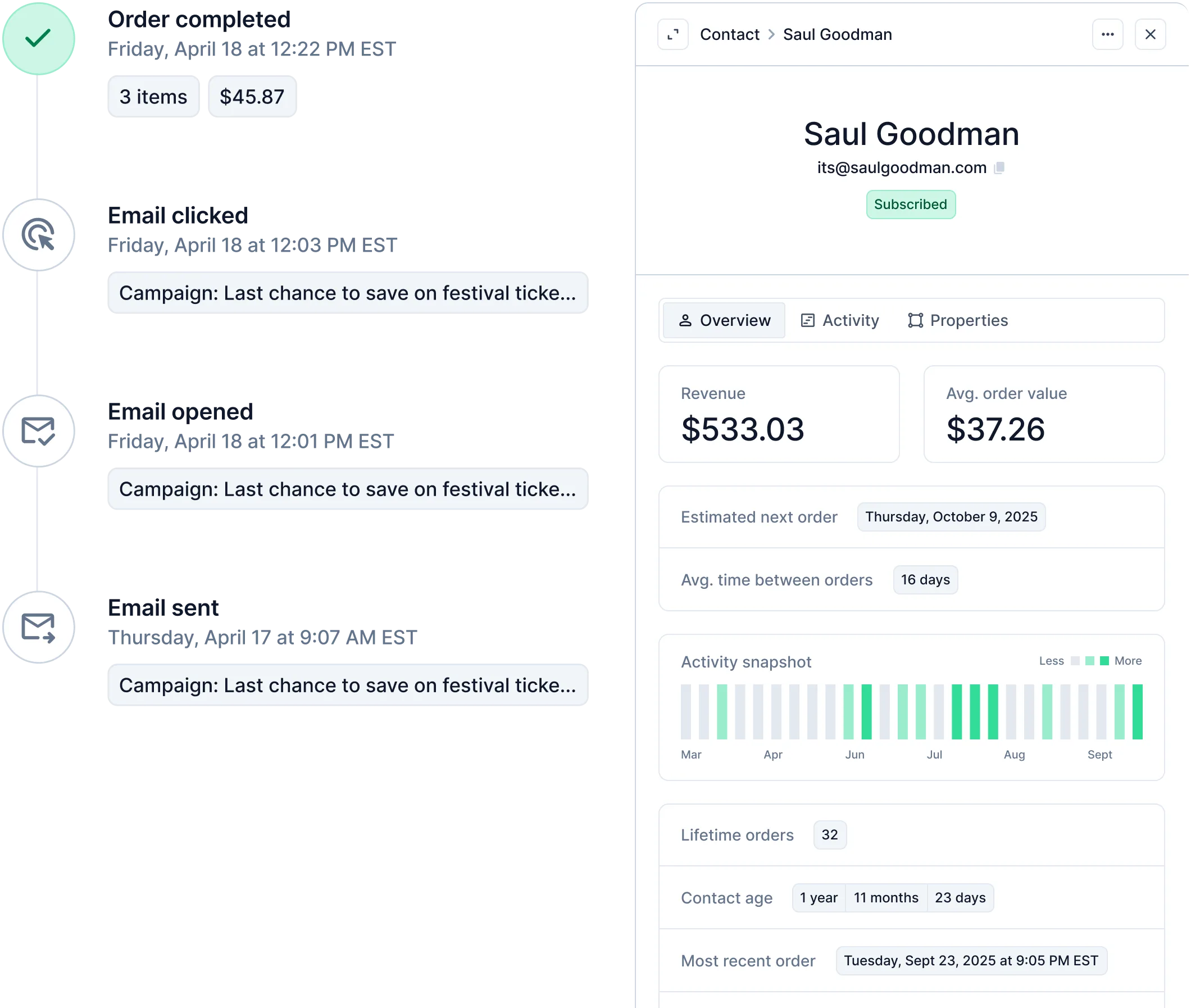Open the three-dot more options menu
Viewport: 1191px width, 1008px height.
(x=1107, y=35)
